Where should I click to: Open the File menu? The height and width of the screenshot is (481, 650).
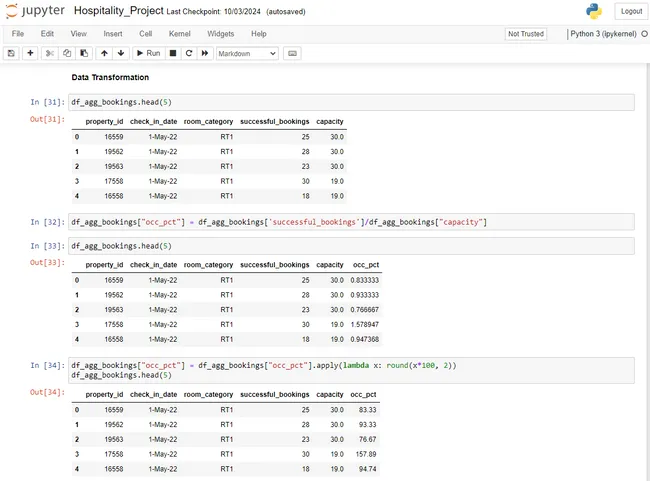[x=18, y=34]
